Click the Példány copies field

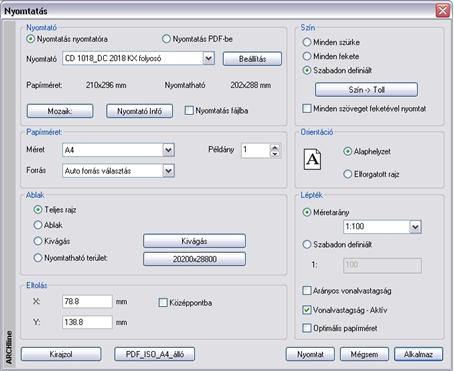[x=255, y=150]
